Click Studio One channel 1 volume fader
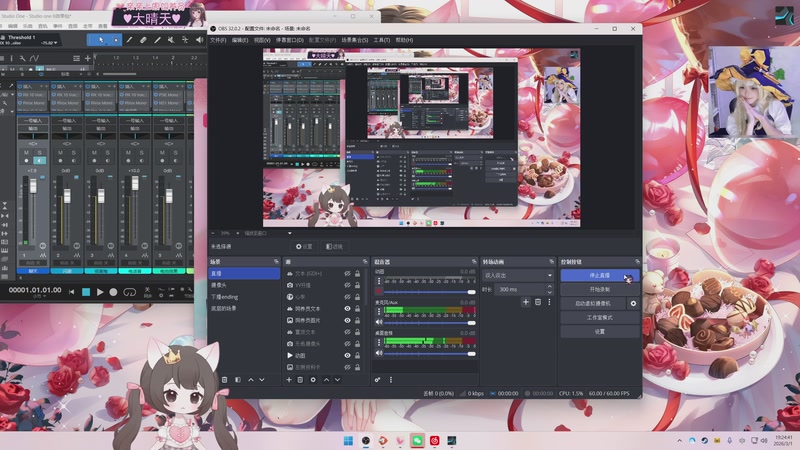The height and width of the screenshot is (450, 800). [x=33, y=186]
